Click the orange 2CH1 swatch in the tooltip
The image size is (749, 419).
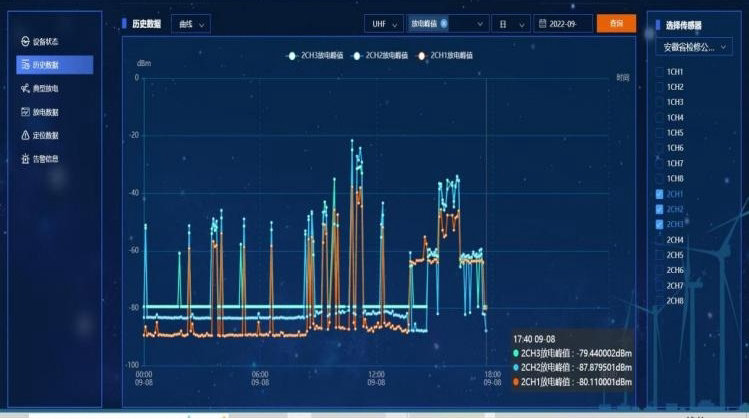coord(515,381)
